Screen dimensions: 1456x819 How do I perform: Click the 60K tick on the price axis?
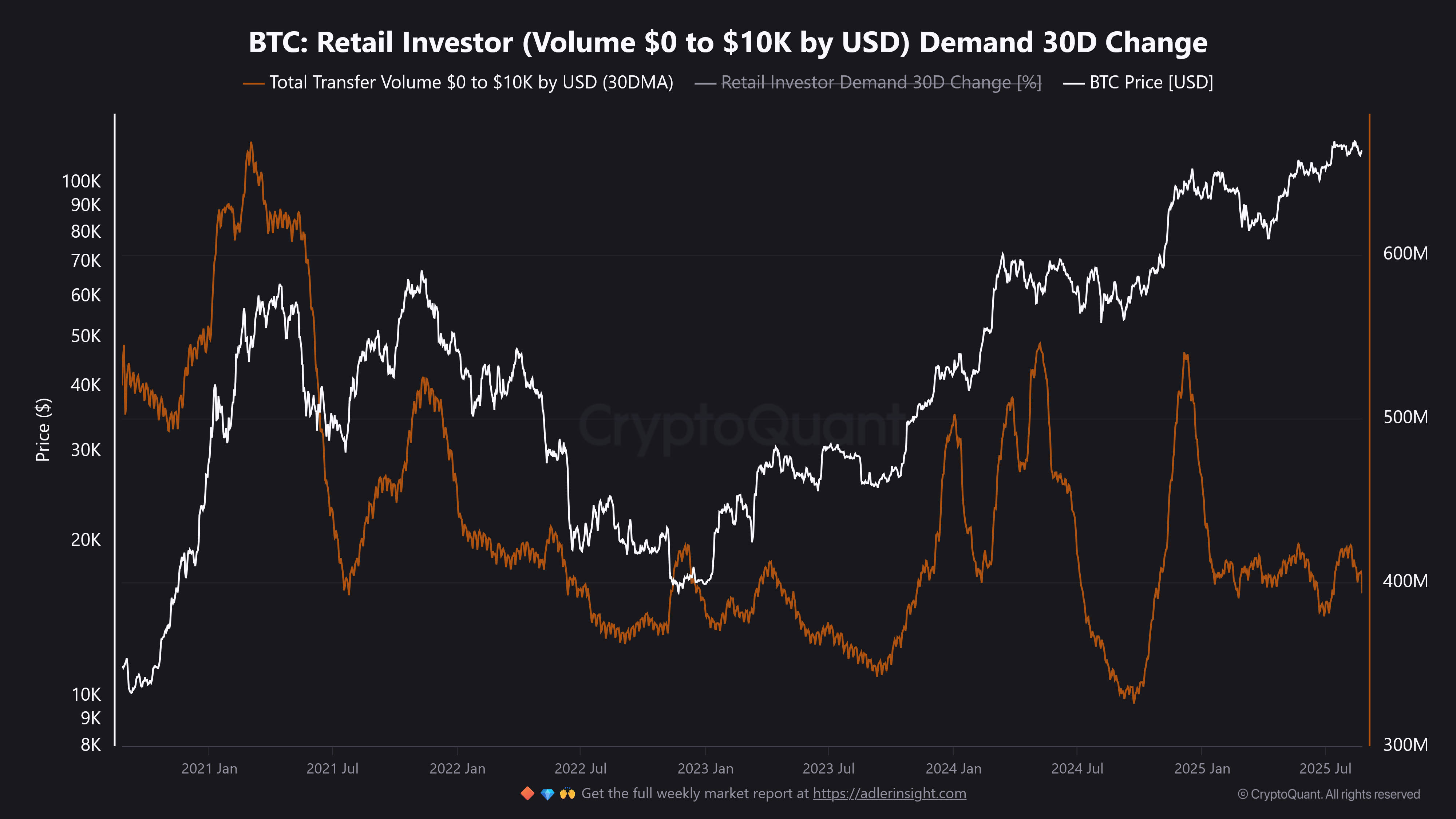click(x=86, y=296)
